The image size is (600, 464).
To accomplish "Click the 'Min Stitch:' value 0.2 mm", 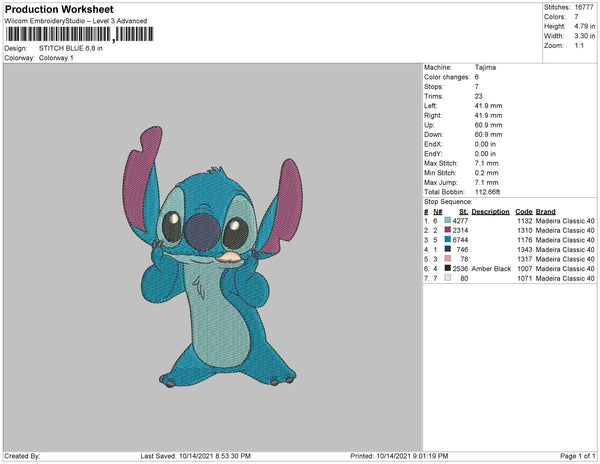I will [486, 173].
